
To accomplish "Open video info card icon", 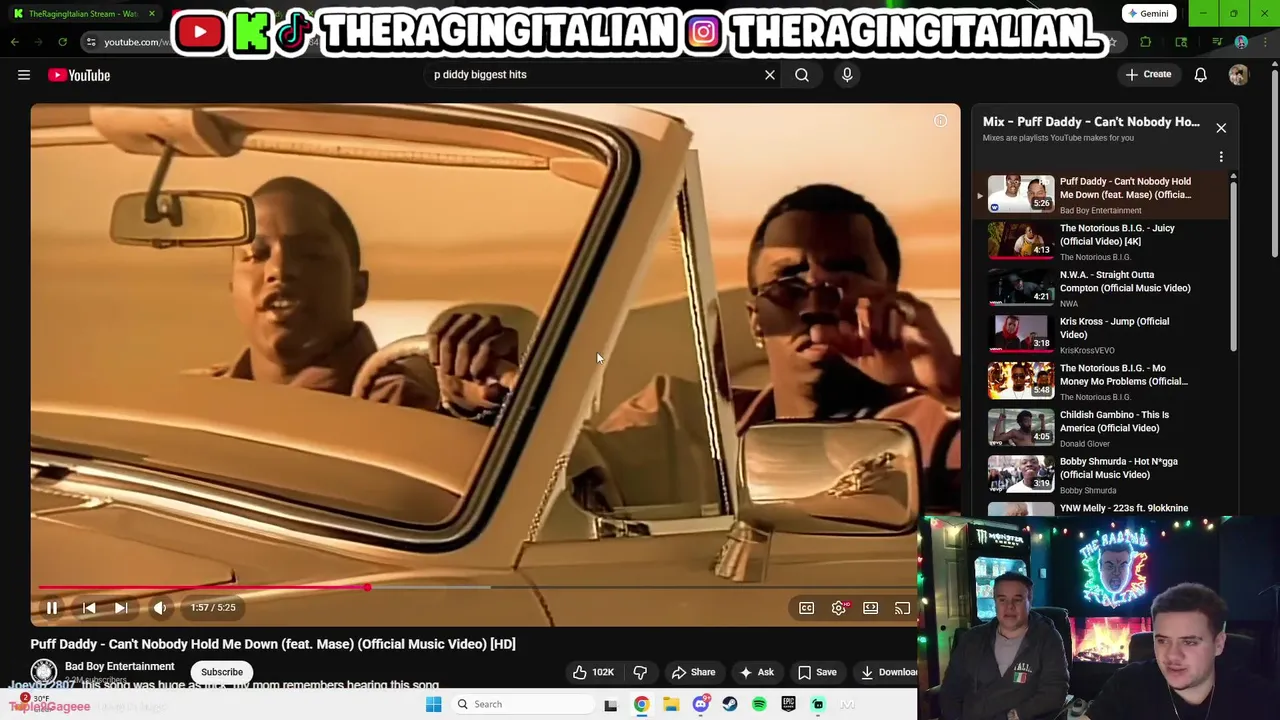I will 940,121.
